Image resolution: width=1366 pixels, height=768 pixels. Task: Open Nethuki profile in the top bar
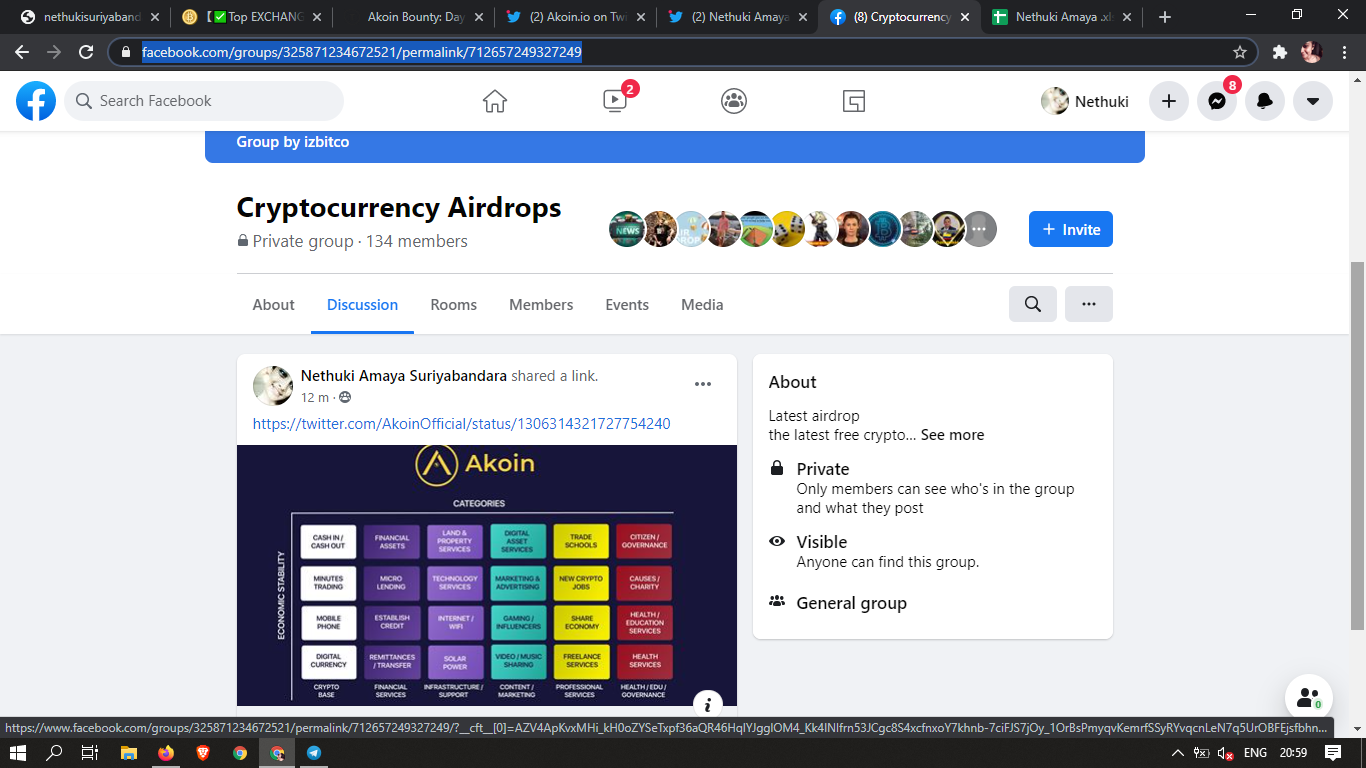pyautogui.click(x=1085, y=101)
